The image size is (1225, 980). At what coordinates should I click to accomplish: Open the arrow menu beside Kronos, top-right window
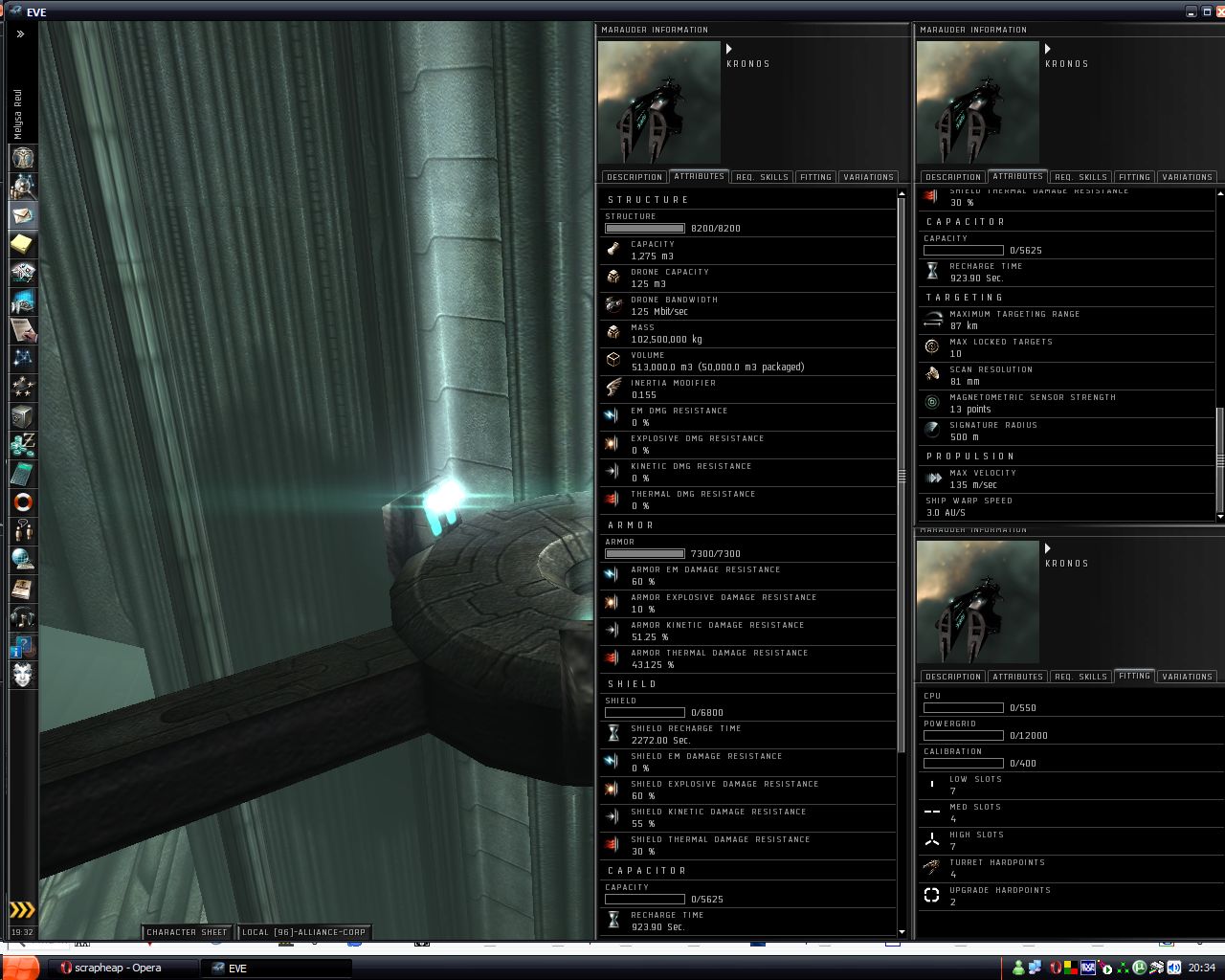tap(1048, 49)
